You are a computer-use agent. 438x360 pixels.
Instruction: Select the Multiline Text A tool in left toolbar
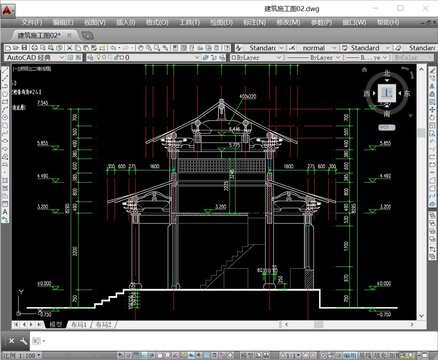(5, 212)
